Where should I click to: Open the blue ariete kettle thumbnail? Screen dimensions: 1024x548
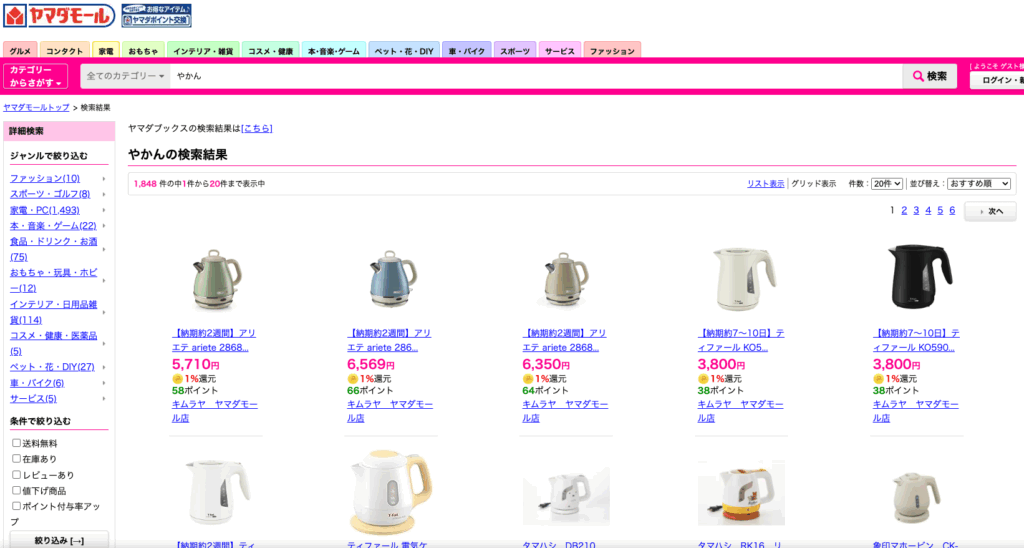click(391, 278)
